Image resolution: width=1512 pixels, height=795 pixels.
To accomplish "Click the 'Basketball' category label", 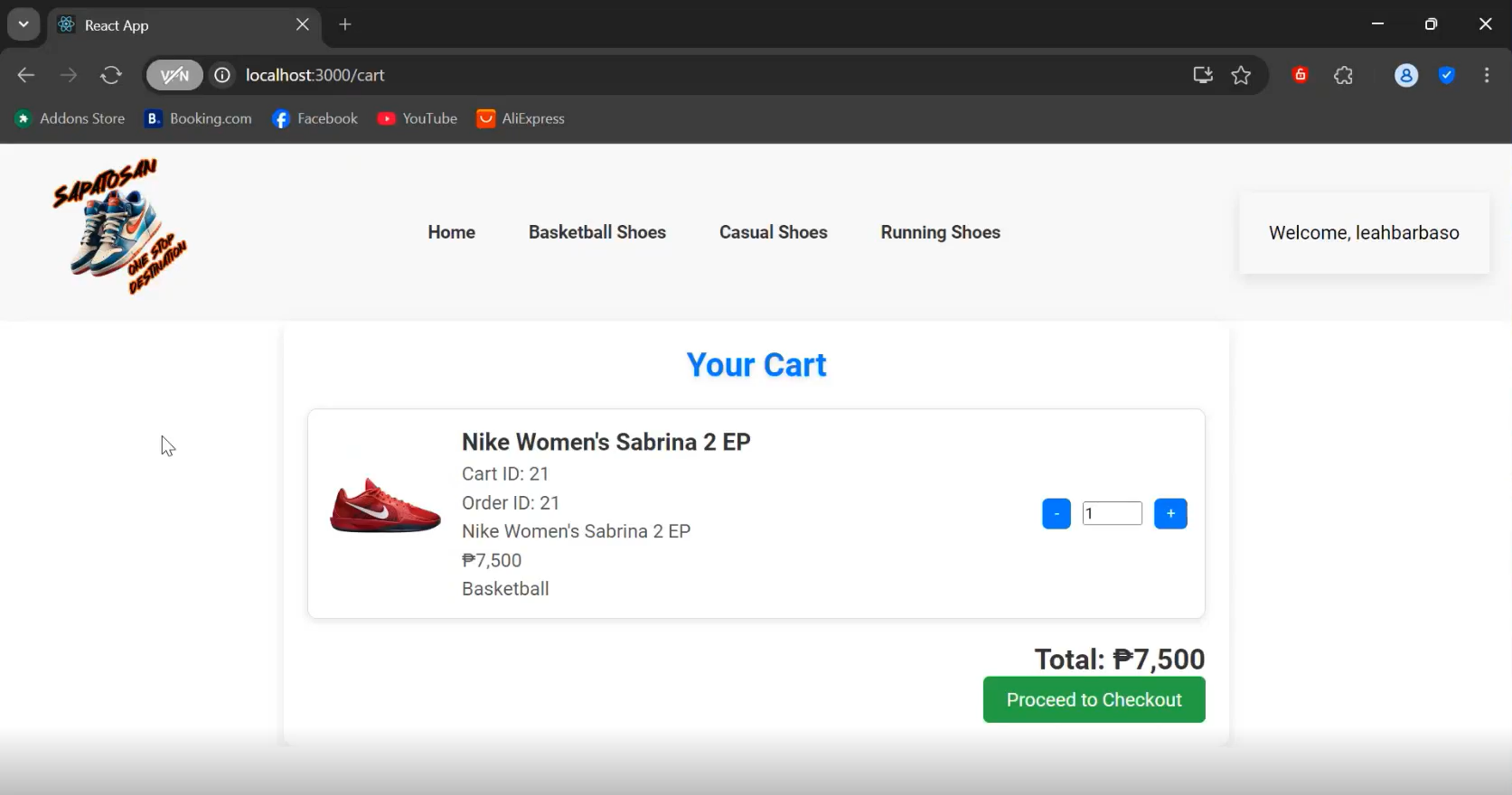I will (505, 589).
